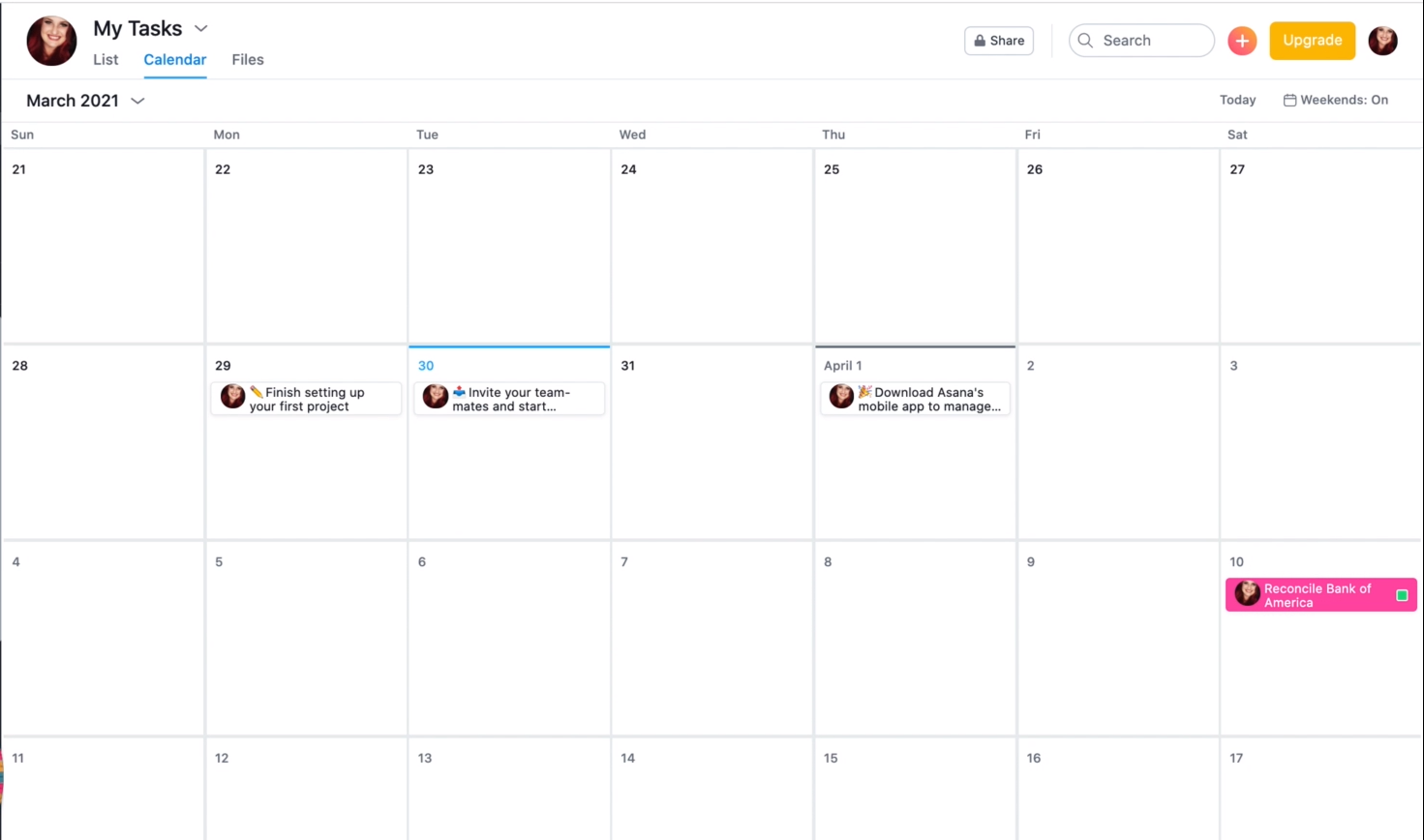Switch to the List tab

106,59
